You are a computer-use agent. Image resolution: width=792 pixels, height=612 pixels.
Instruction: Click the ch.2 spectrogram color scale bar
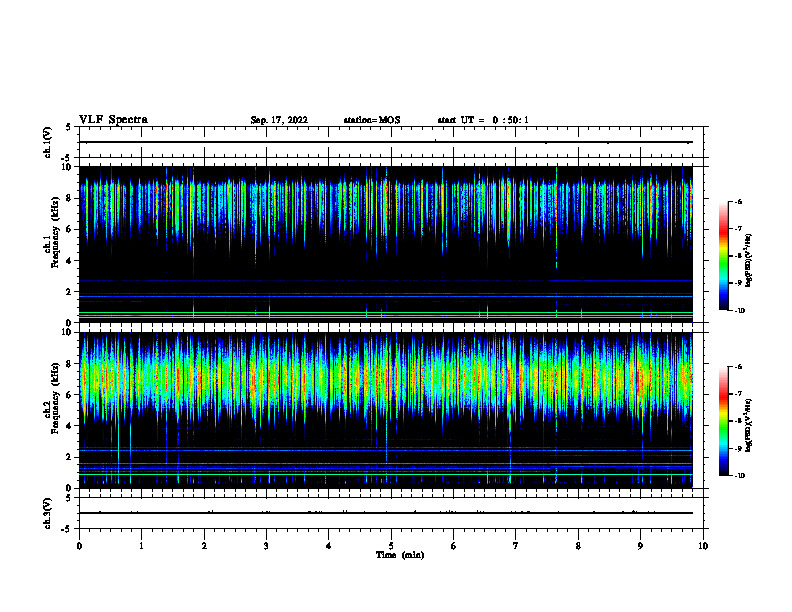point(724,421)
